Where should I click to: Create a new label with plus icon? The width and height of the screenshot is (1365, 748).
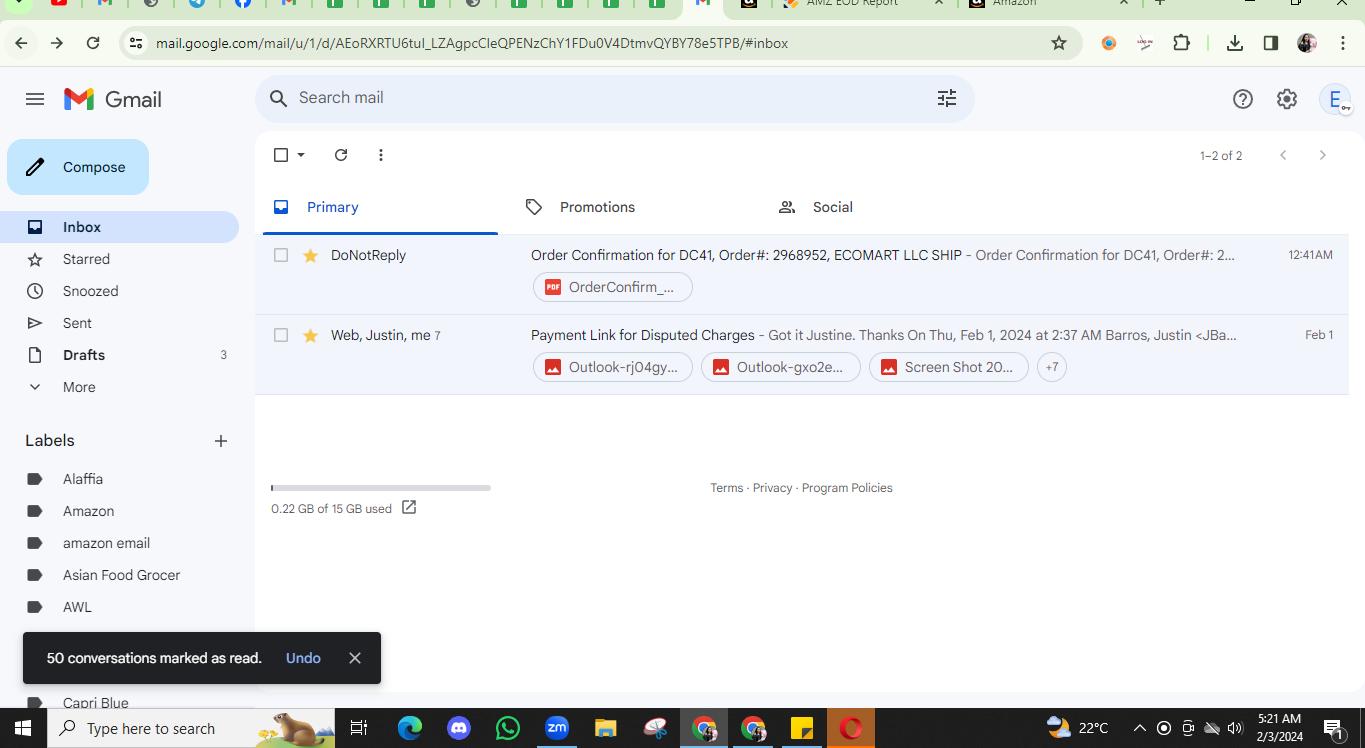[221, 441]
